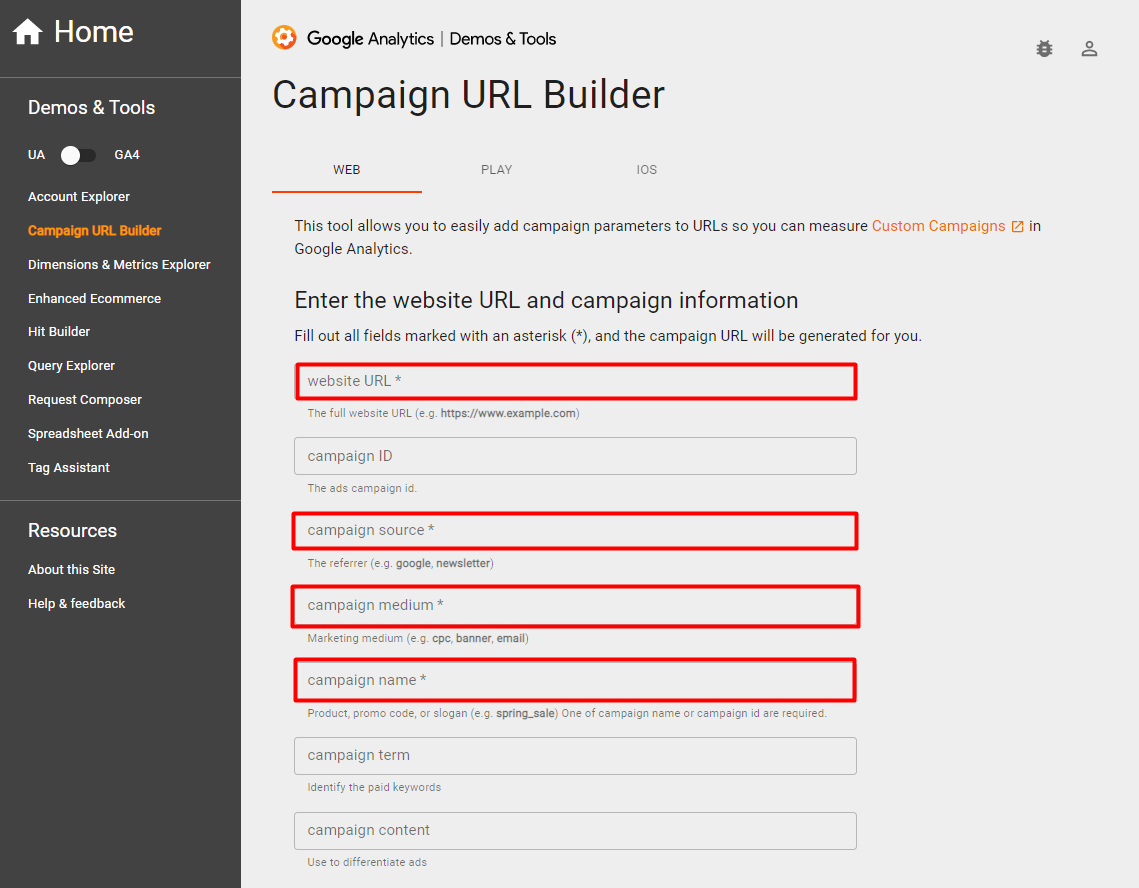Open the bug report icon
This screenshot has height=888, width=1139.
point(1044,48)
